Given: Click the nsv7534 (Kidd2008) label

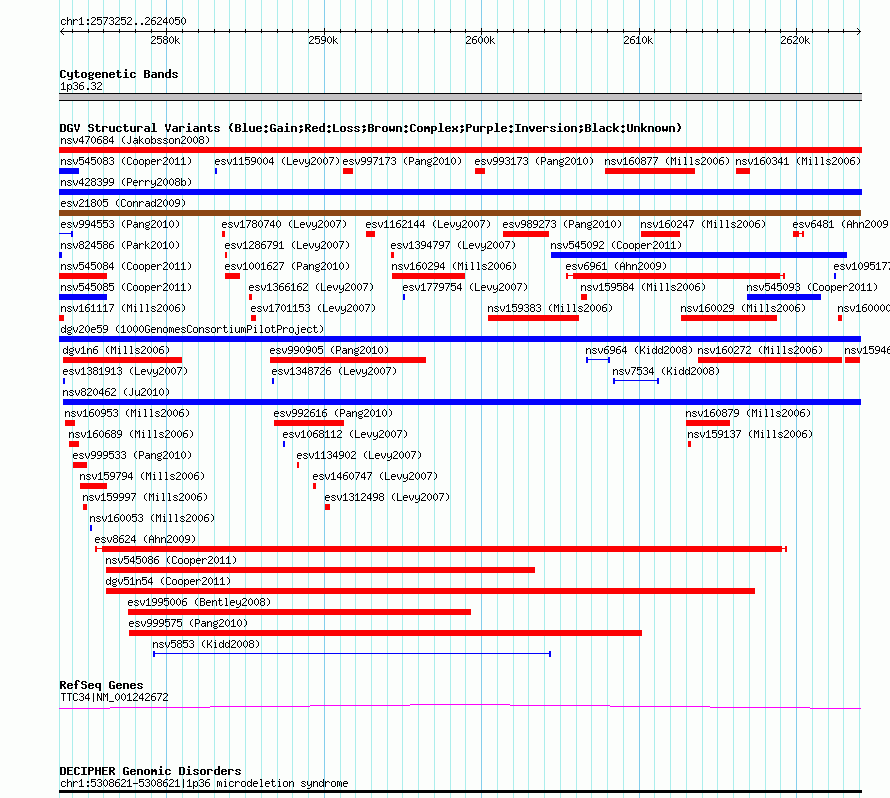Looking at the screenshot, I should (666, 371).
